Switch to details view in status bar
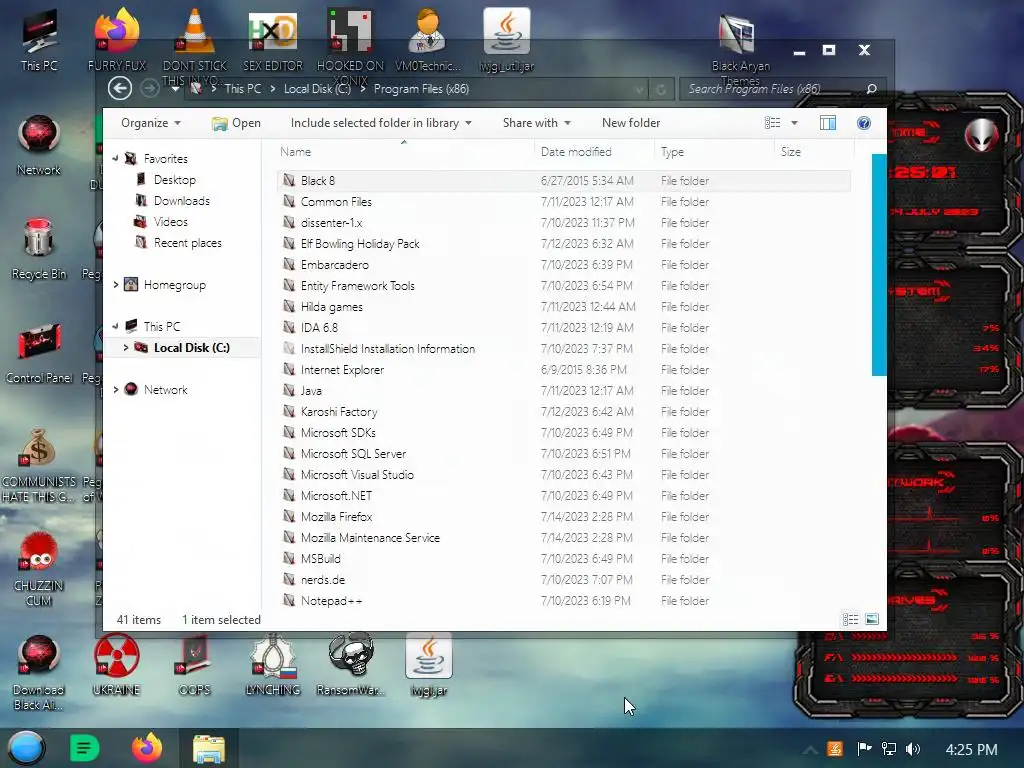Viewport: 1024px width, 768px height. point(850,619)
